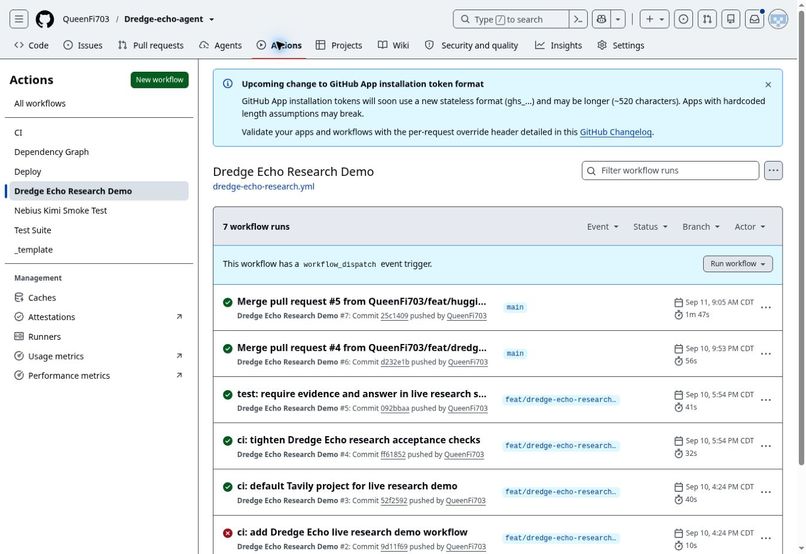Expand the Branch filter dropdown
The image size is (806, 554).
[701, 227]
